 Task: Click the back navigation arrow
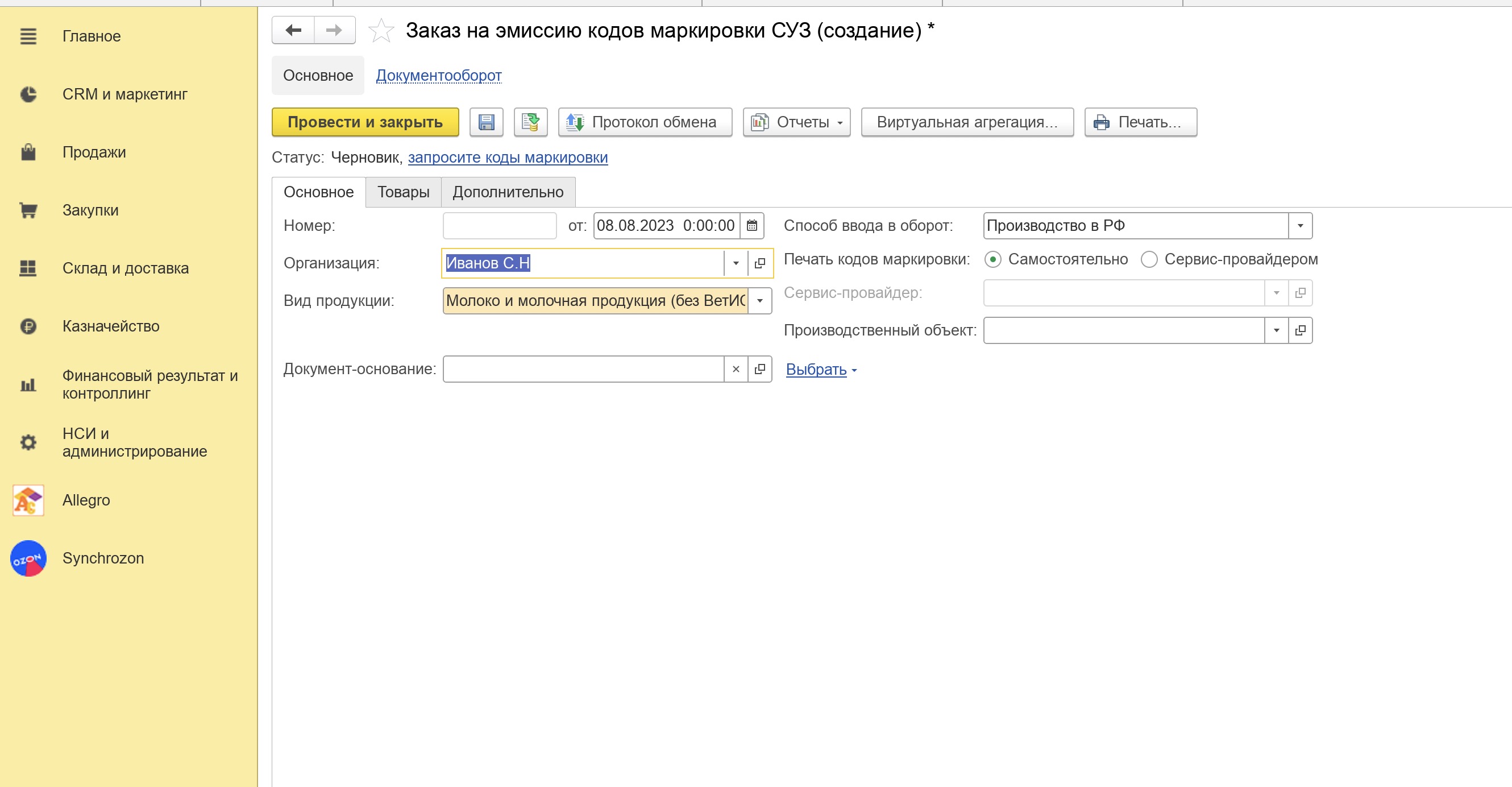(293, 30)
